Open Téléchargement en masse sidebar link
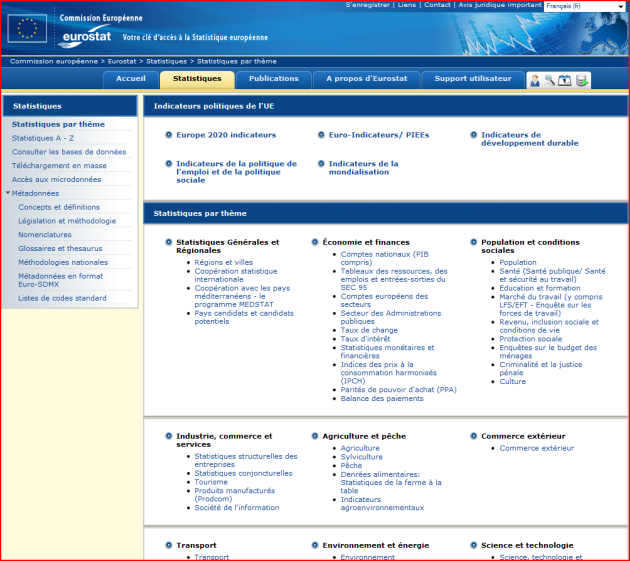The height and width of the screenshot is (561, 630). click(x=59, y=166)
